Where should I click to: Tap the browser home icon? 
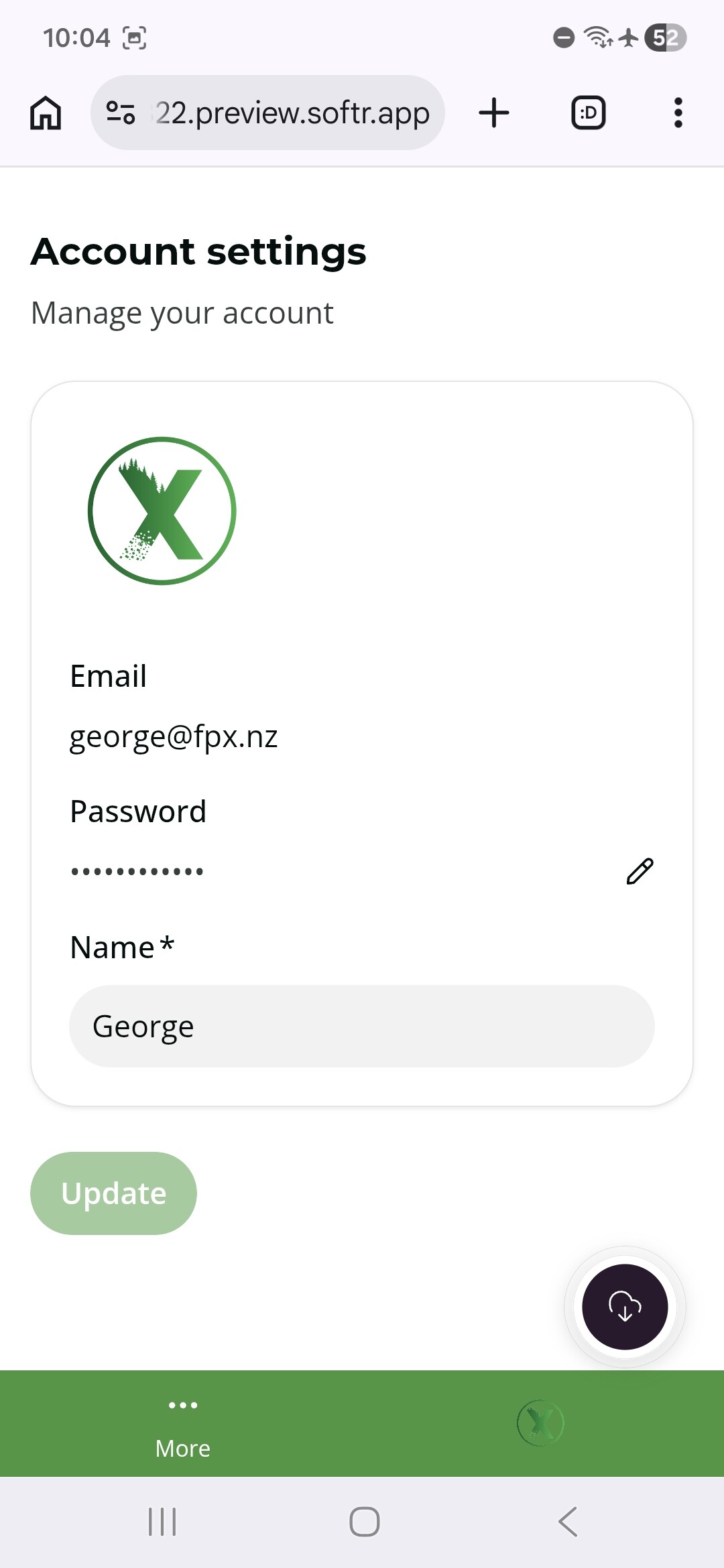46,113
